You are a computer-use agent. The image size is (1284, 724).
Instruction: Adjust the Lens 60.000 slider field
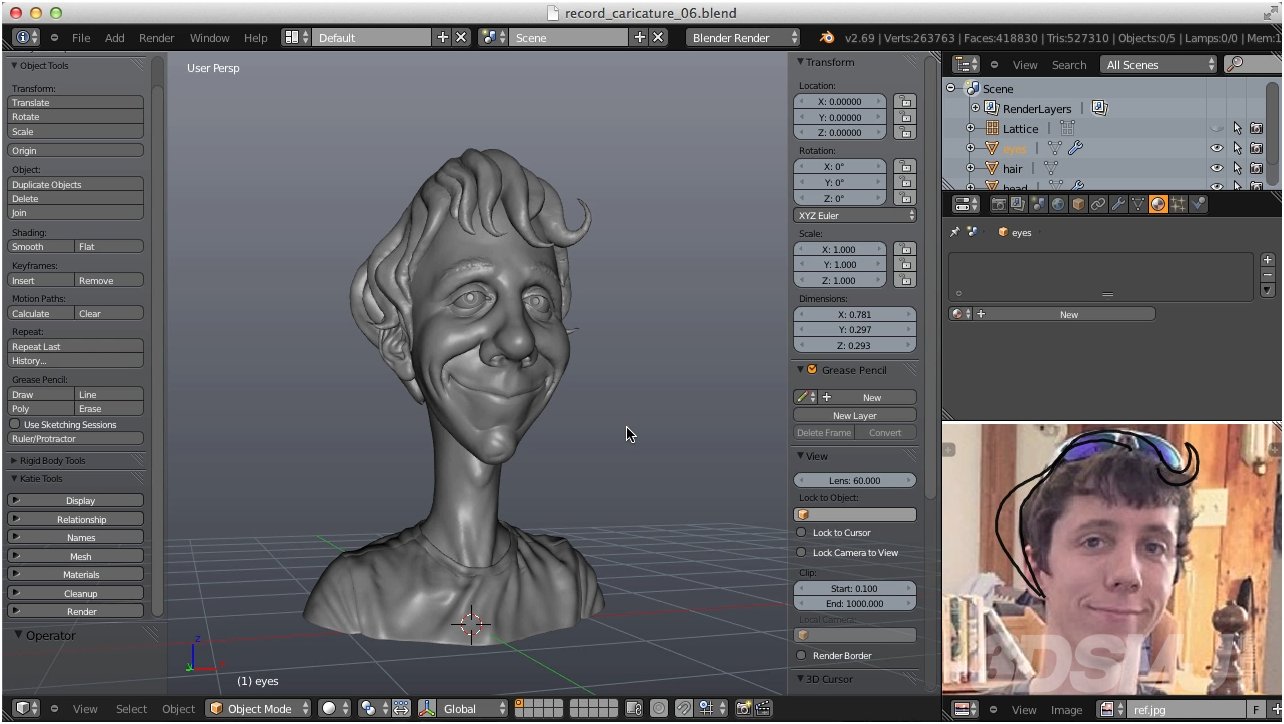[x=855, y=480]
